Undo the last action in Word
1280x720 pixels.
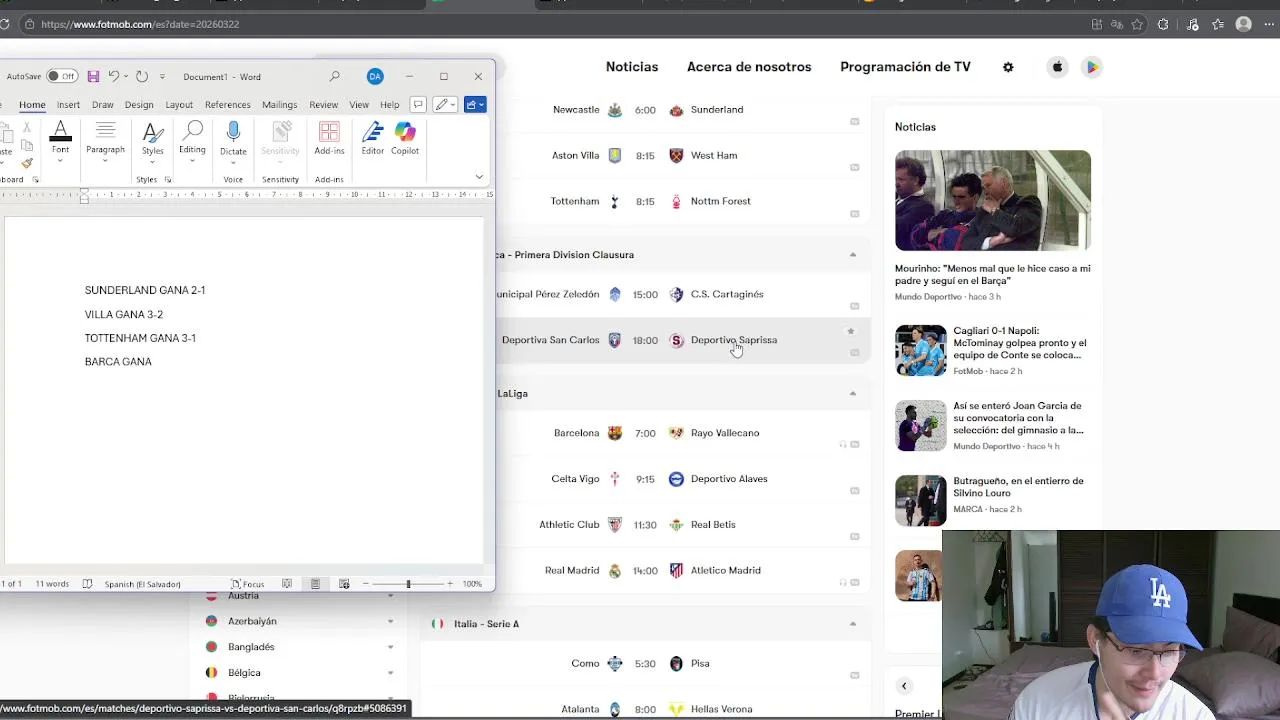[x=114, y=76]
